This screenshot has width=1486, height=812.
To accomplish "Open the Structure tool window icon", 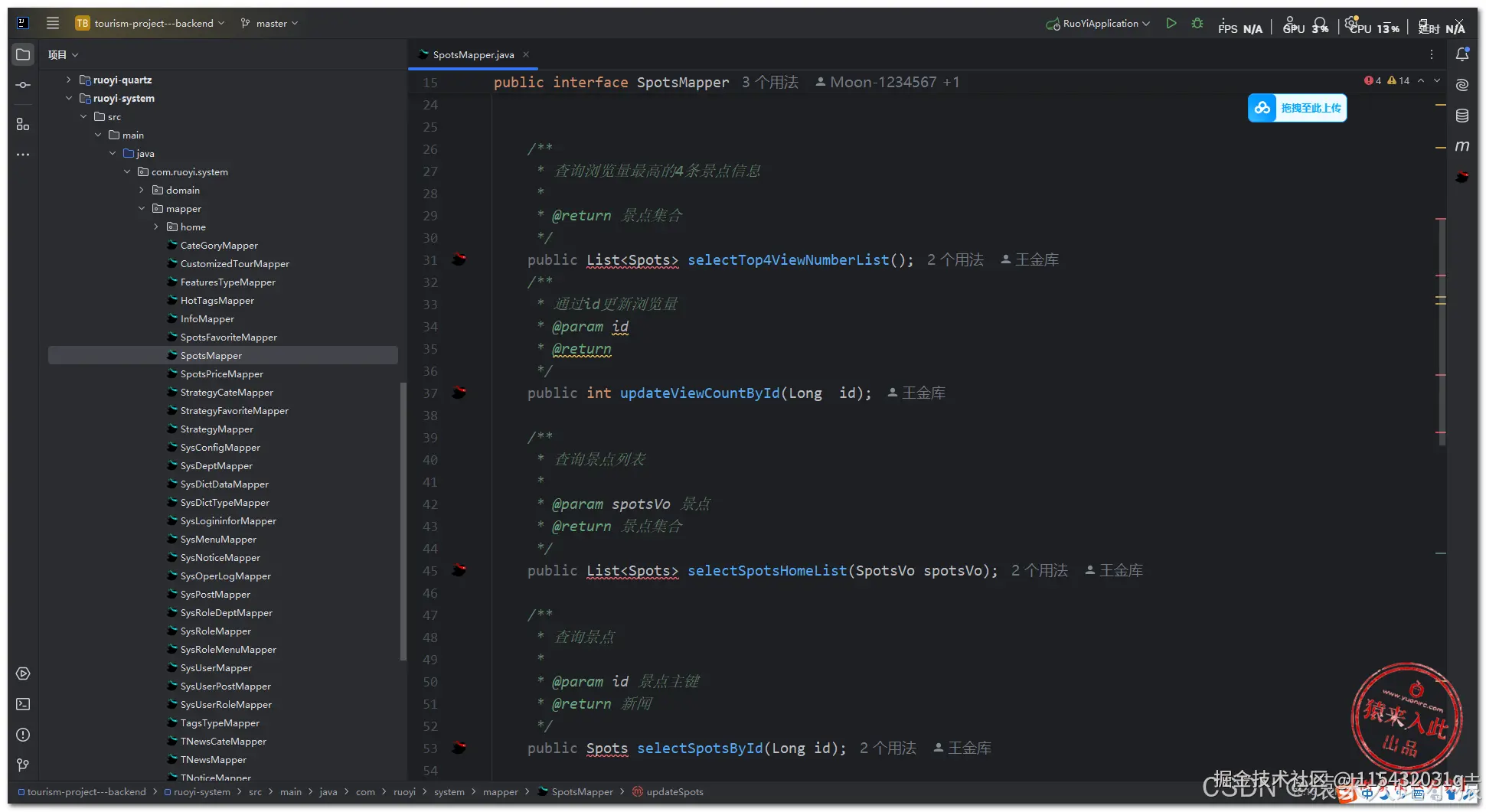I will point(23,124).
